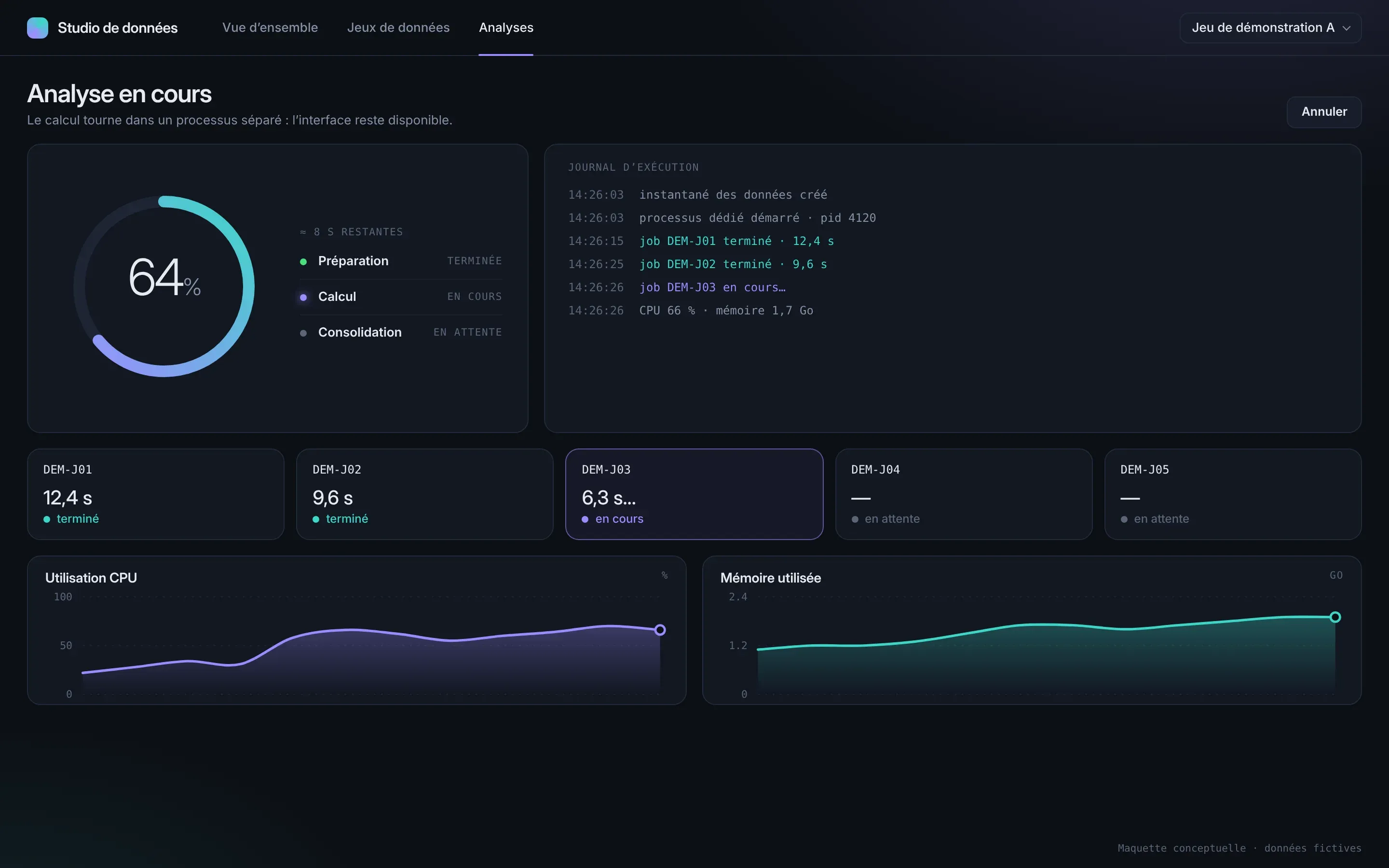
Task: Open the Jeu de démonstration A dropdown
Action: pos(1270,27)
